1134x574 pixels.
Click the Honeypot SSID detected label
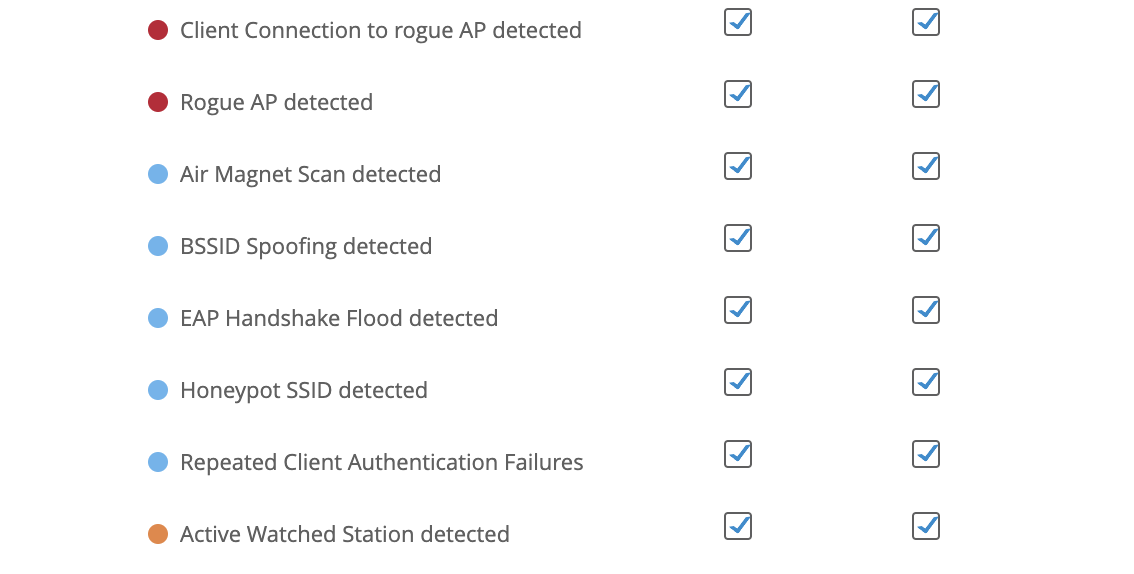coord(303,390)
